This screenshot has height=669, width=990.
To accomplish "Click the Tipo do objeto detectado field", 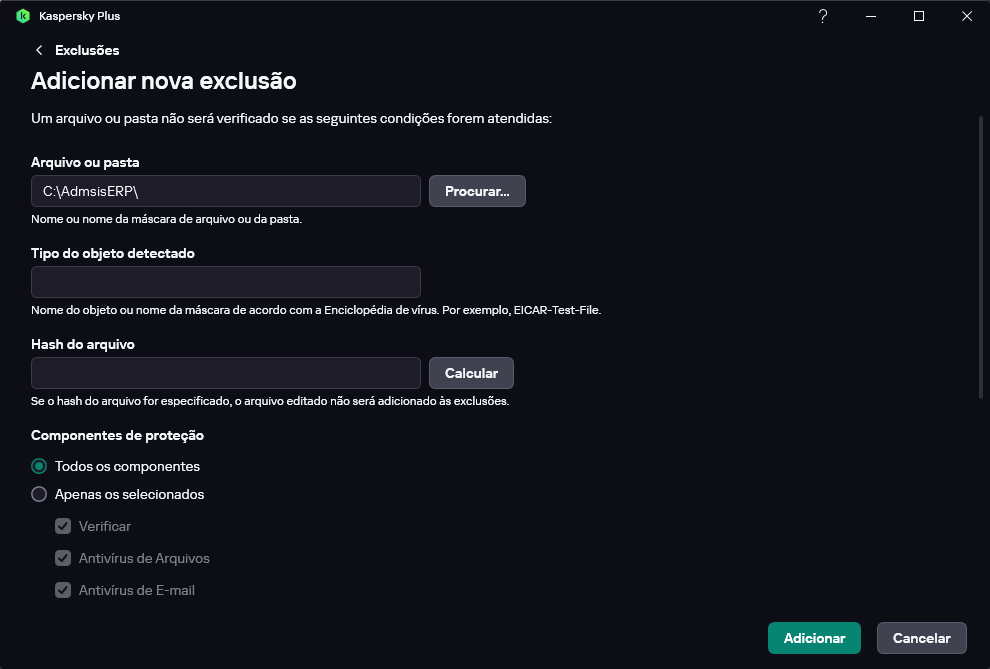I will tap(225, 282).
